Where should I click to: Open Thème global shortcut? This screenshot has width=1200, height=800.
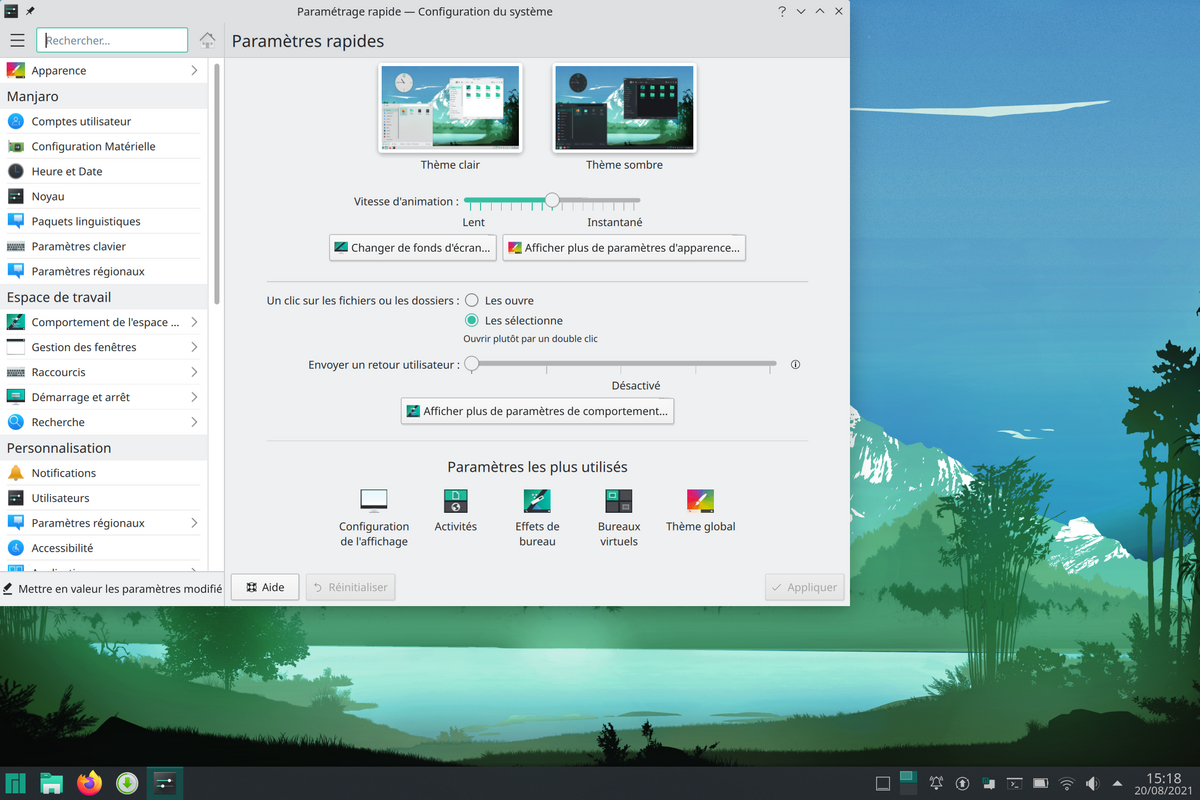[x=700, y=511]
